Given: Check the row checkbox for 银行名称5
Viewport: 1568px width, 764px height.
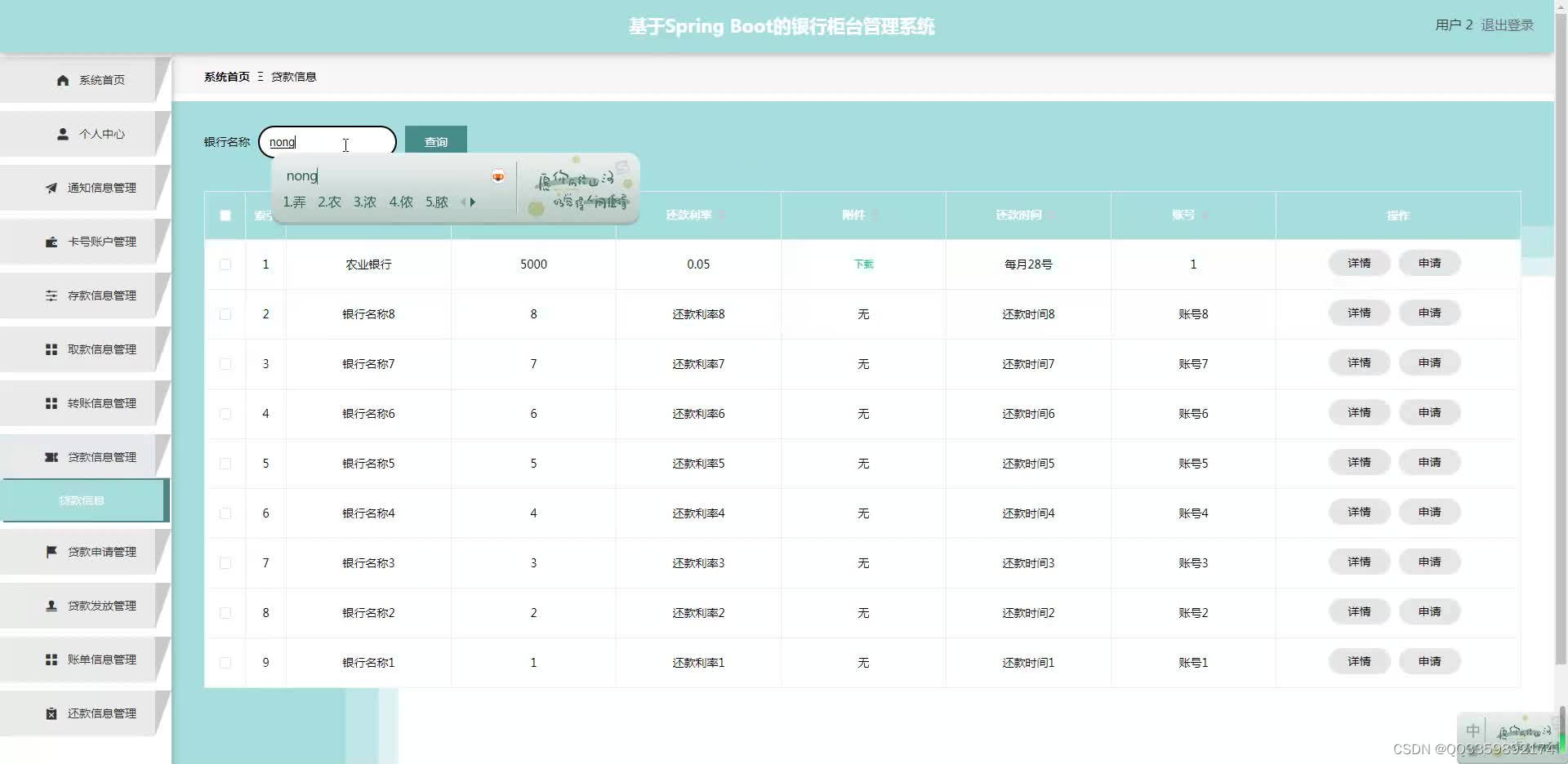Looking at the screenshot, I should (x=225, y=464).
